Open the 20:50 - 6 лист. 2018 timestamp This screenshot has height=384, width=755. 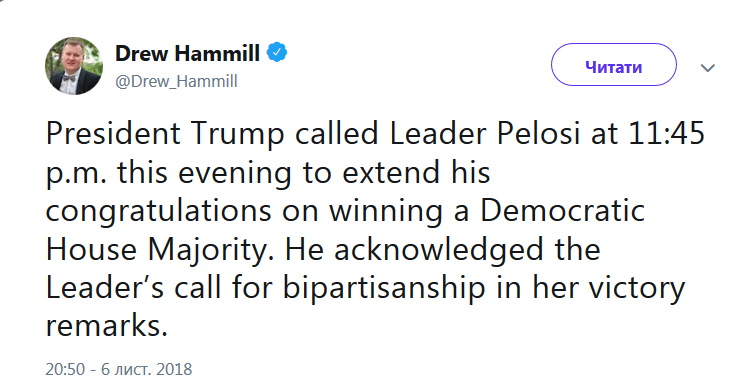click(x=119, y=369)
